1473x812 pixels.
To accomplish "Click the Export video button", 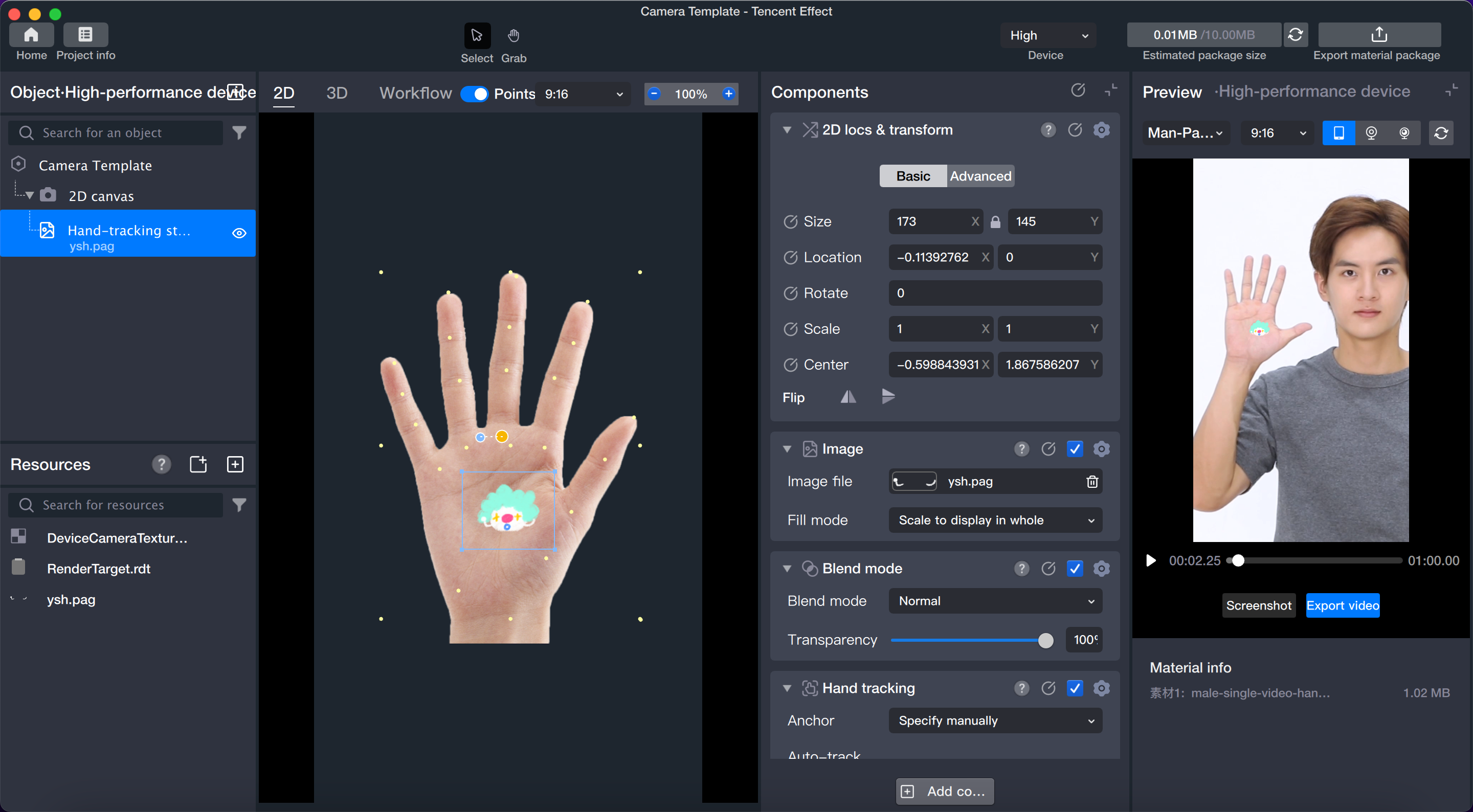I will pyautogui.click(x=1342, y=605).
